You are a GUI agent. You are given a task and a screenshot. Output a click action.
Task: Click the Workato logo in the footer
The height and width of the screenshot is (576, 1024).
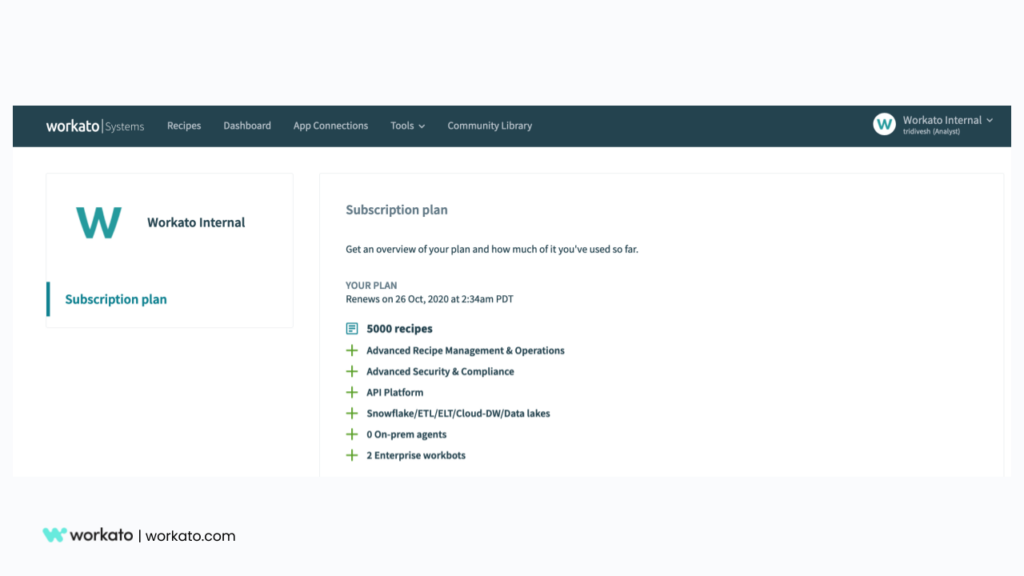pyautogui.click(x=88, y=535)
